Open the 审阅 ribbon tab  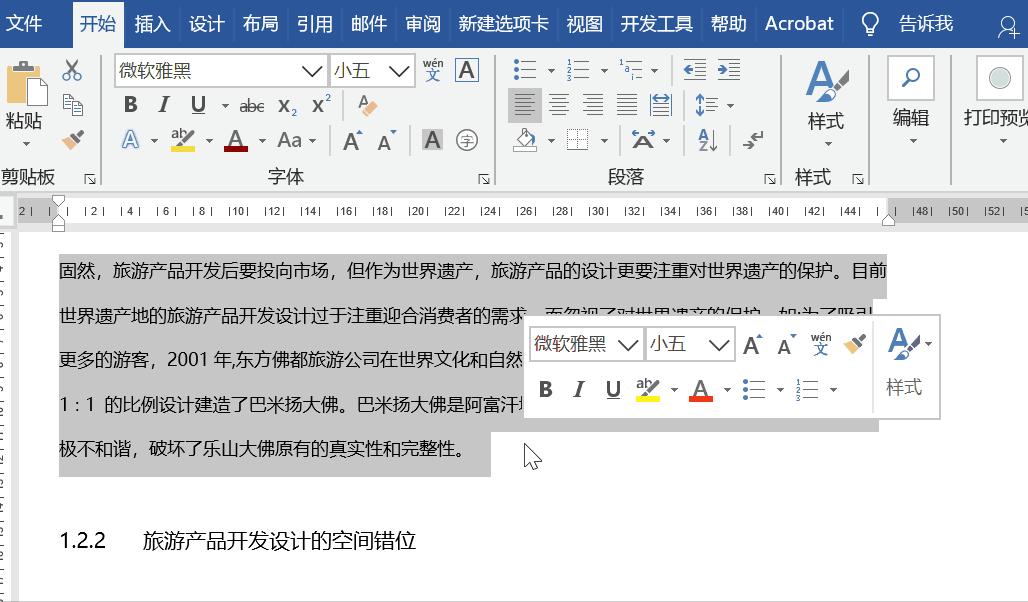(423, 24)
